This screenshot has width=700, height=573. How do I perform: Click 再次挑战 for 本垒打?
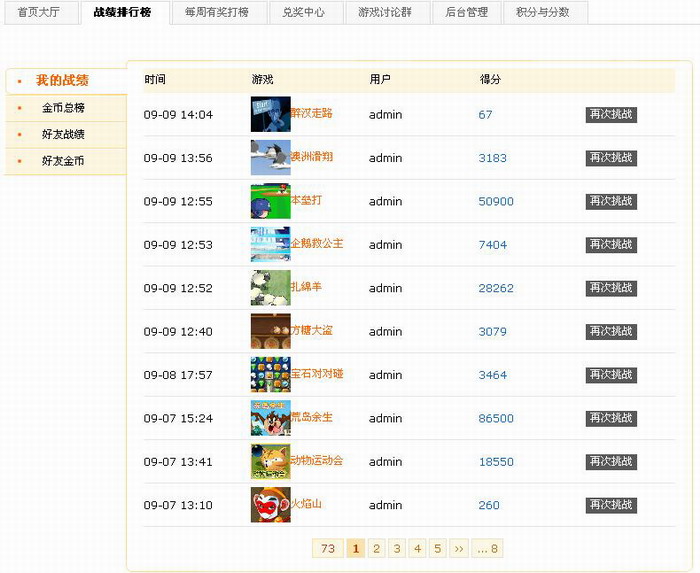(611, 201)
